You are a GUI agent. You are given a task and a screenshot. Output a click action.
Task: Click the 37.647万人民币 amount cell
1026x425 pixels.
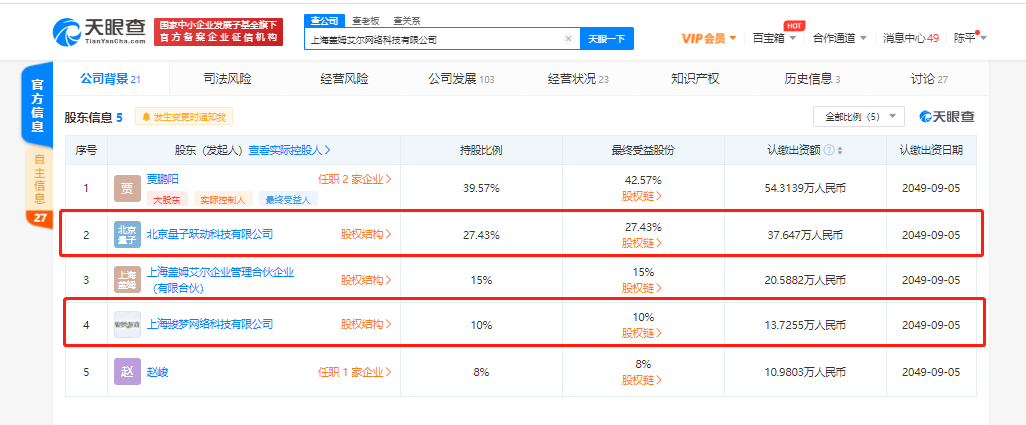(x=805, y=235)
